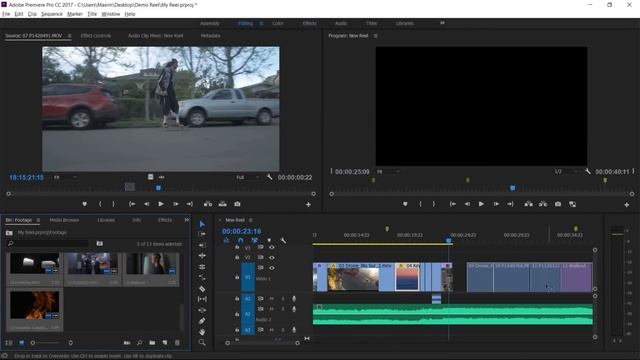Open Source panel menu icon

coord(70,36)
